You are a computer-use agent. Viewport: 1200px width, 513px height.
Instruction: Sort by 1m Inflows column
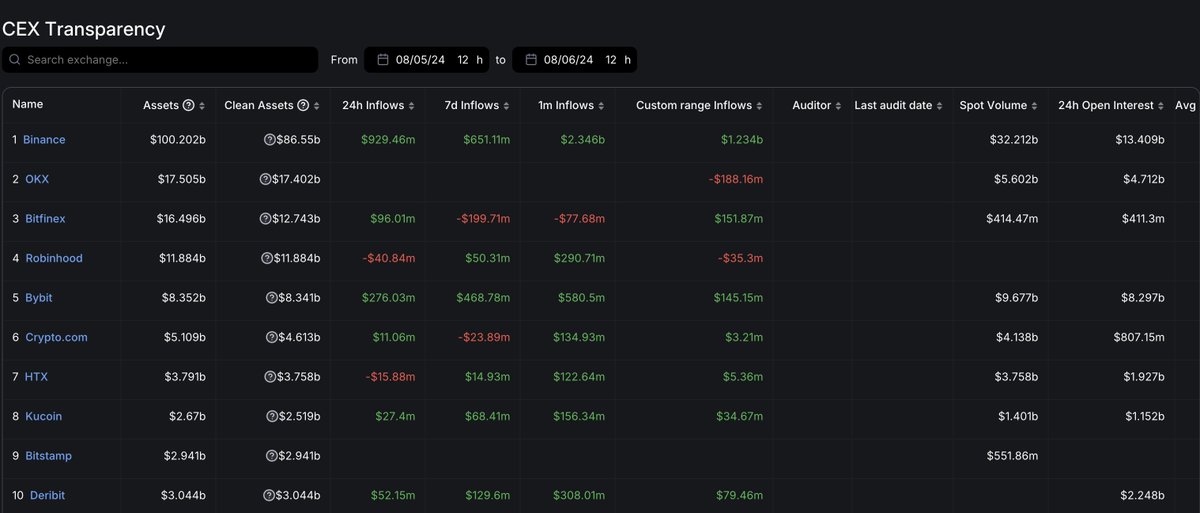[603, 106]
